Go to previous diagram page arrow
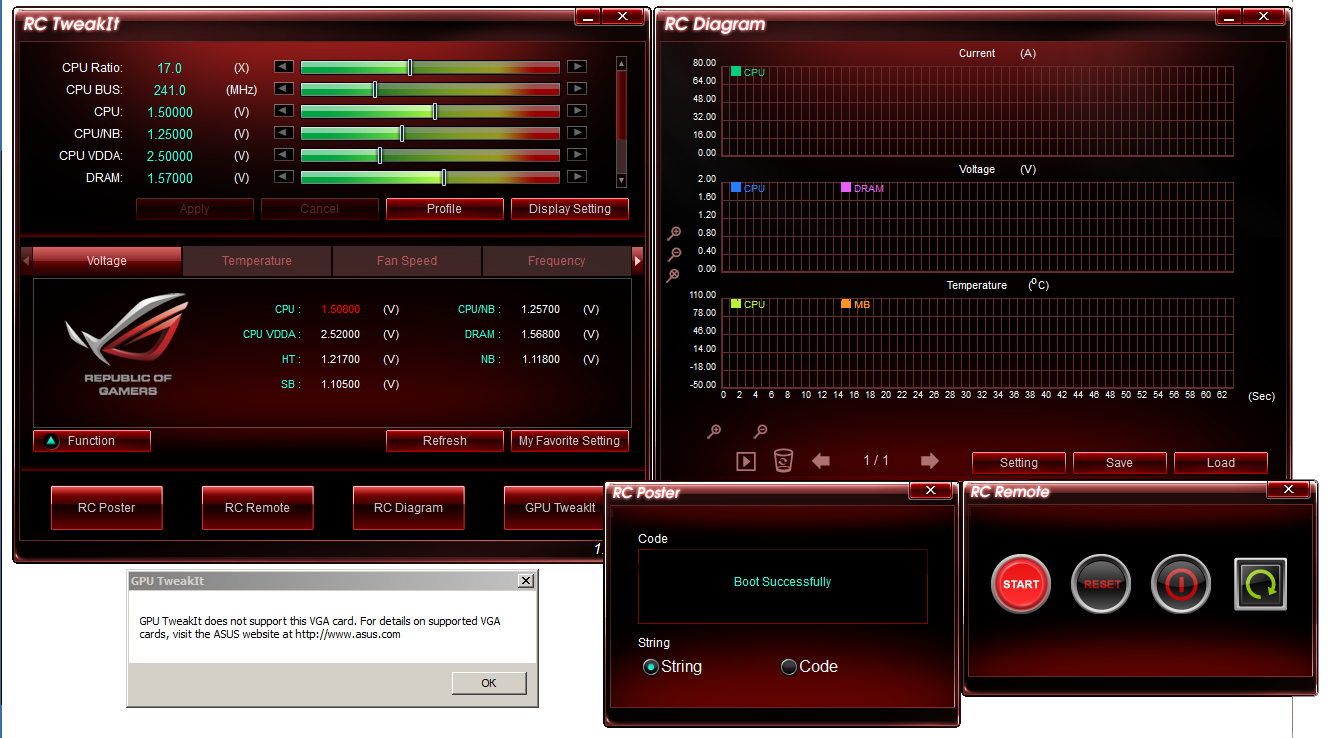Image resolution: width=1330 pixels, height=738 pixels. tap(821, 461)
